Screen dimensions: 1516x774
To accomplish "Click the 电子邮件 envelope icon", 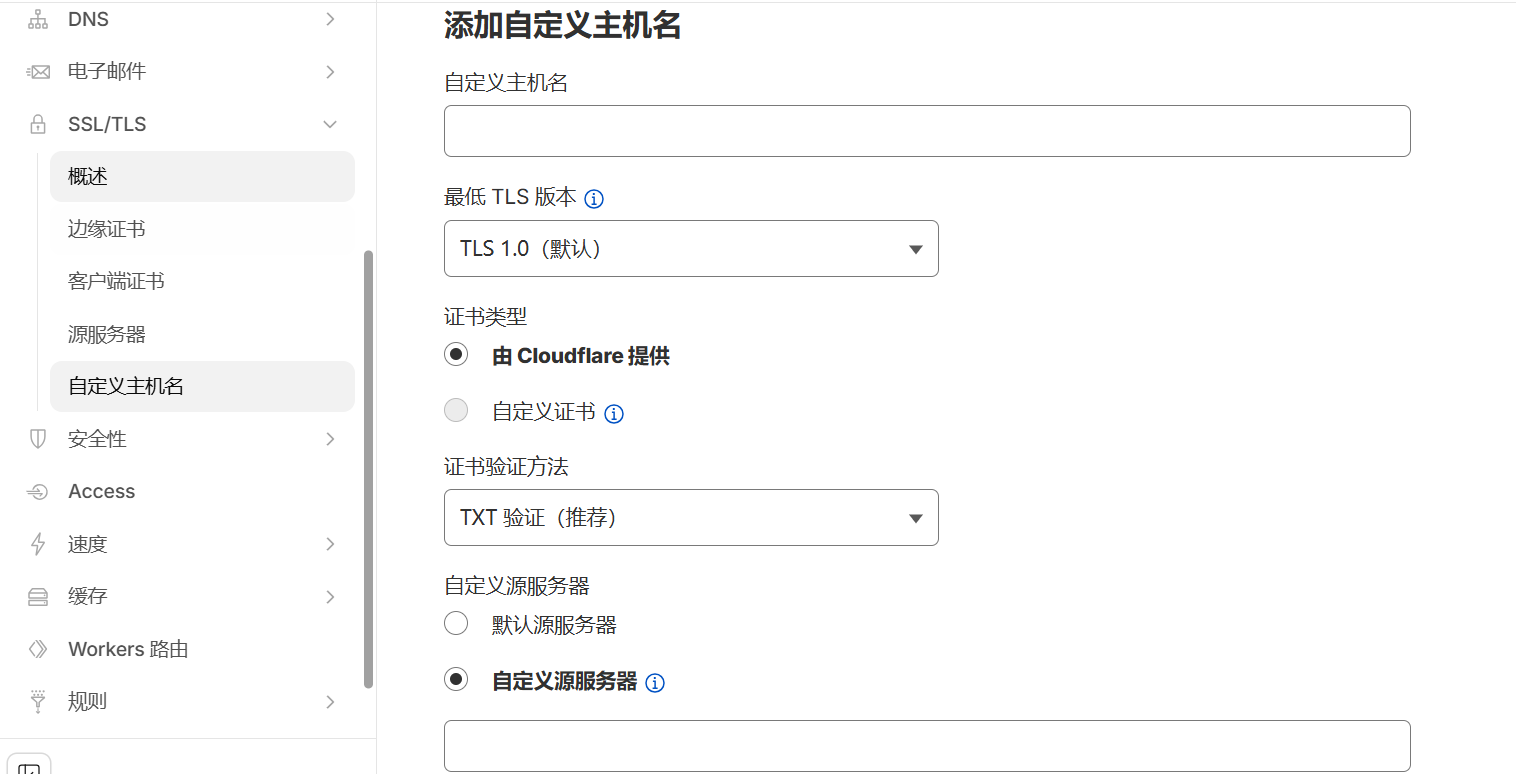I will pyautogui.click(x=38, y=72).
